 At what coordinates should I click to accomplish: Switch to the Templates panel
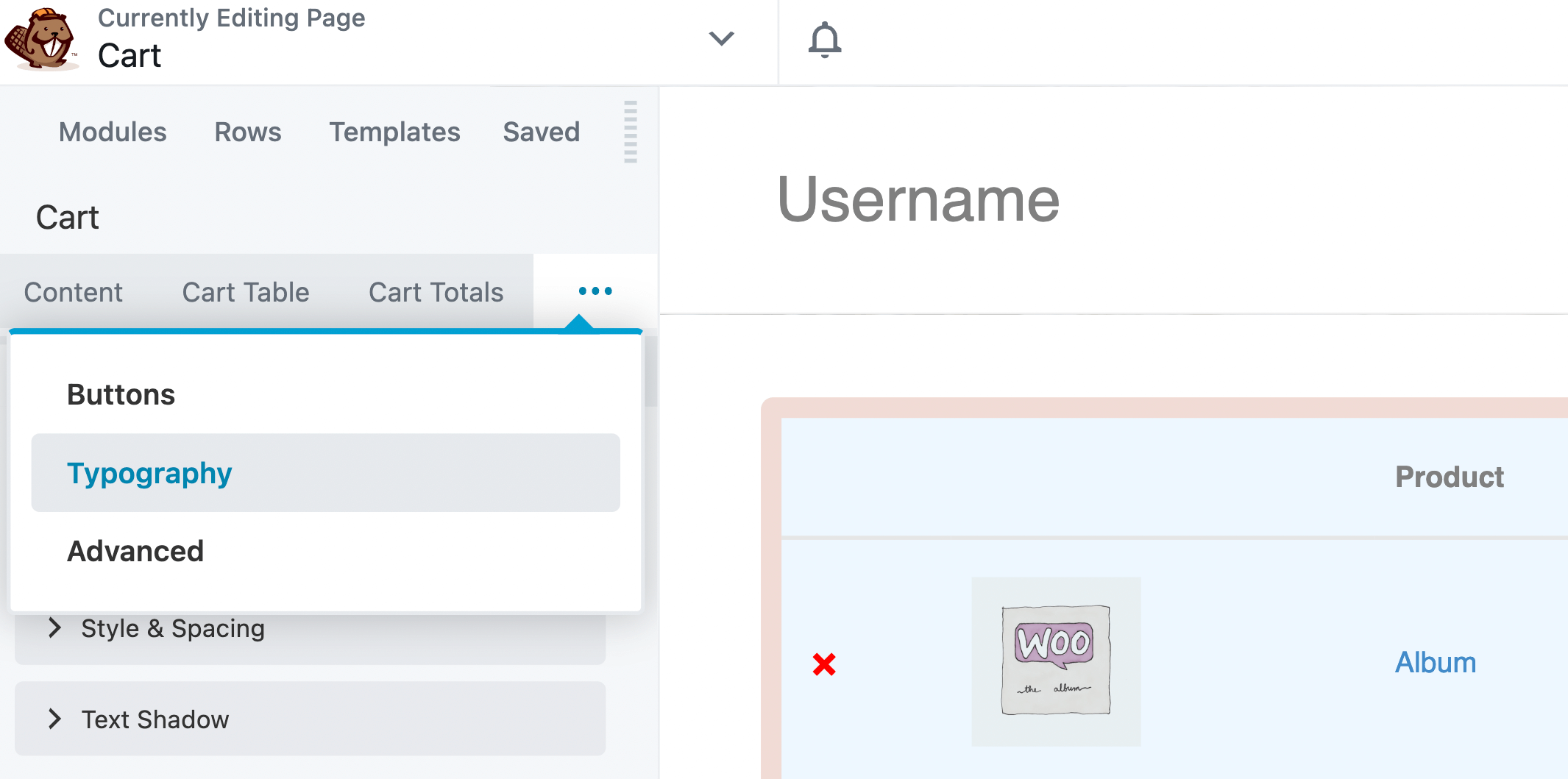click(x=394, y=132)
